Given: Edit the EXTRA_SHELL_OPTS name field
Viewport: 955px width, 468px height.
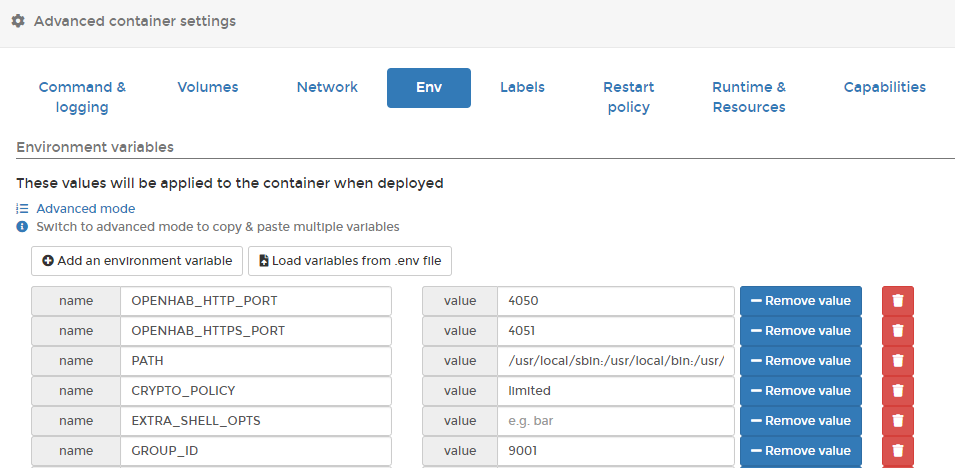Looking at the screenshot, I should point(256,421).
